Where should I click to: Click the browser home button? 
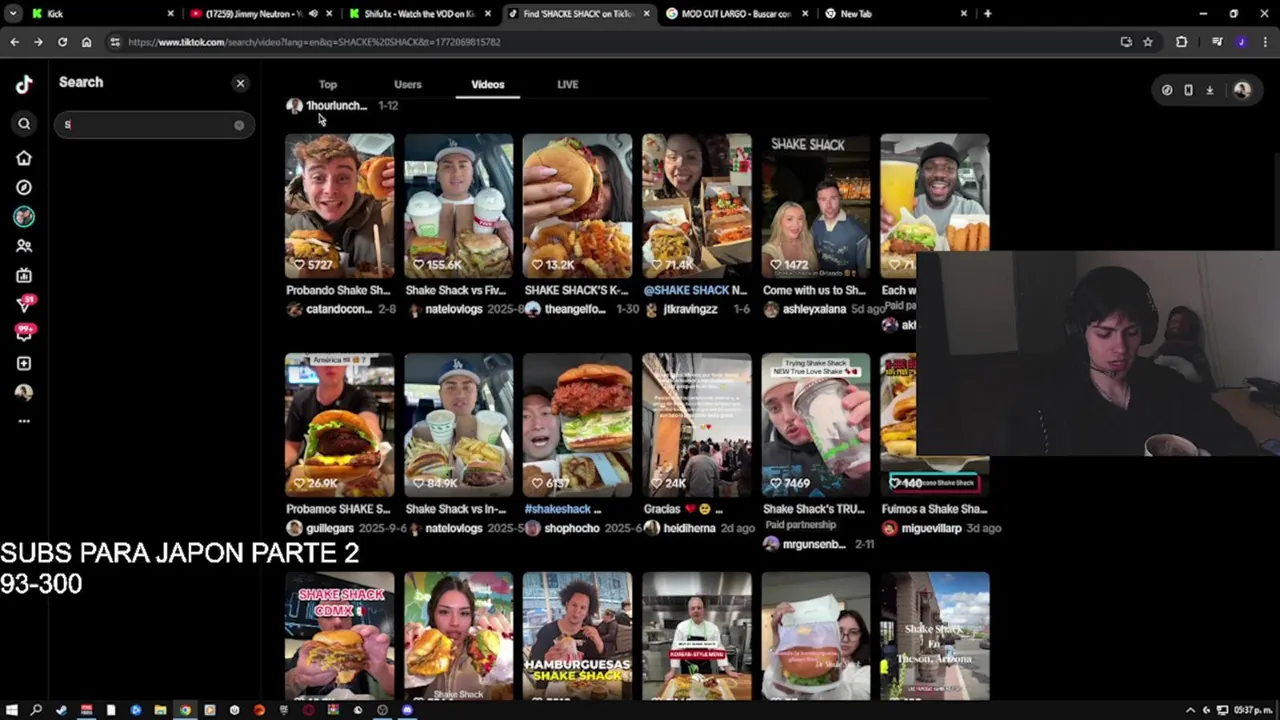tap(86, 42)
